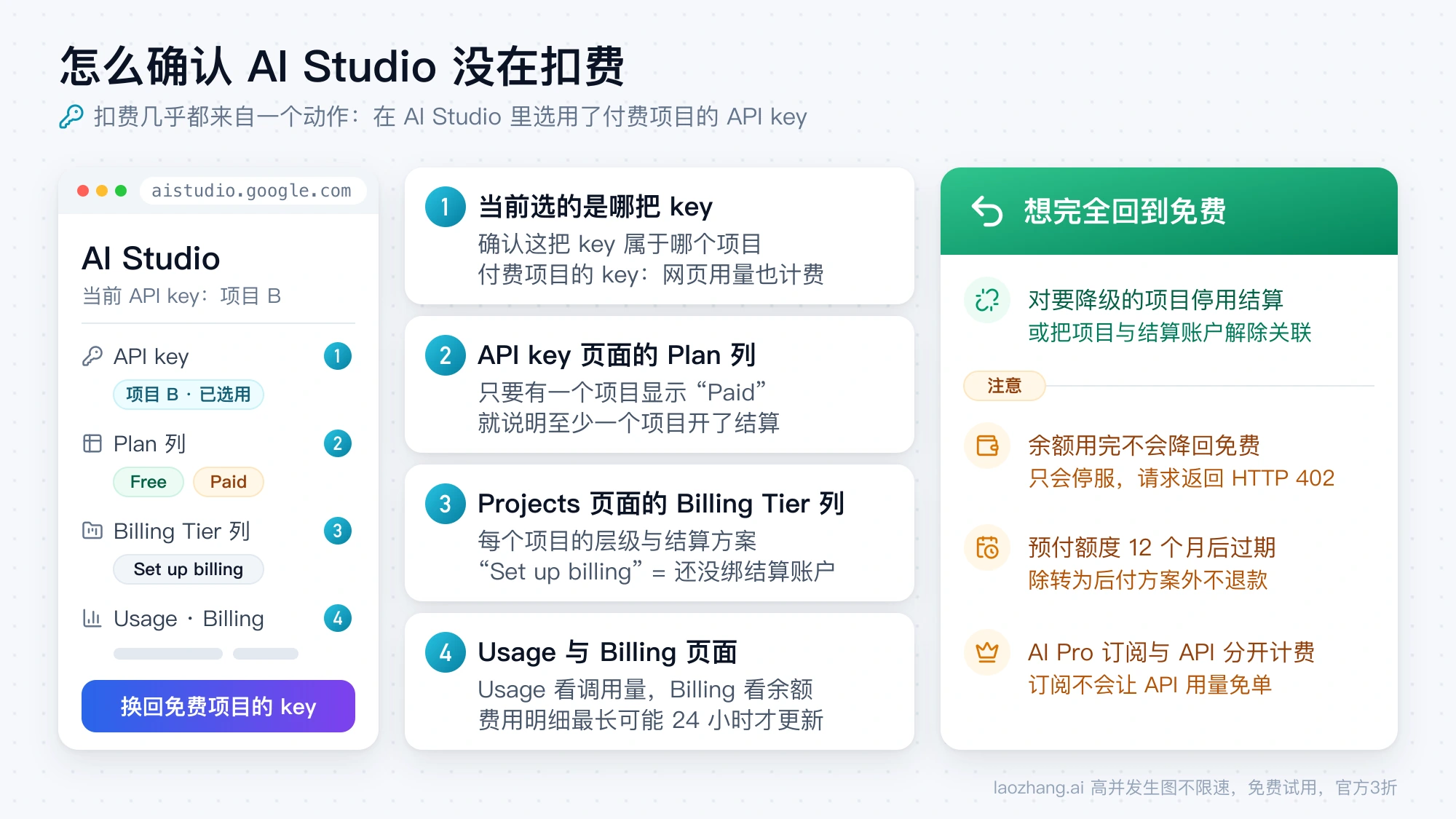This screenshot has width=1456, height=819.
Task: Click the table icon next to Plan 列
Action: (92, 443)
